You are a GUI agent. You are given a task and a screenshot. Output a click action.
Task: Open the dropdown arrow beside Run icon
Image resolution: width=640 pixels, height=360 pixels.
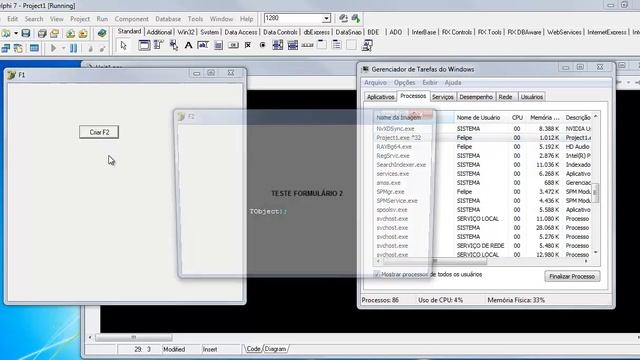[63, 48]
